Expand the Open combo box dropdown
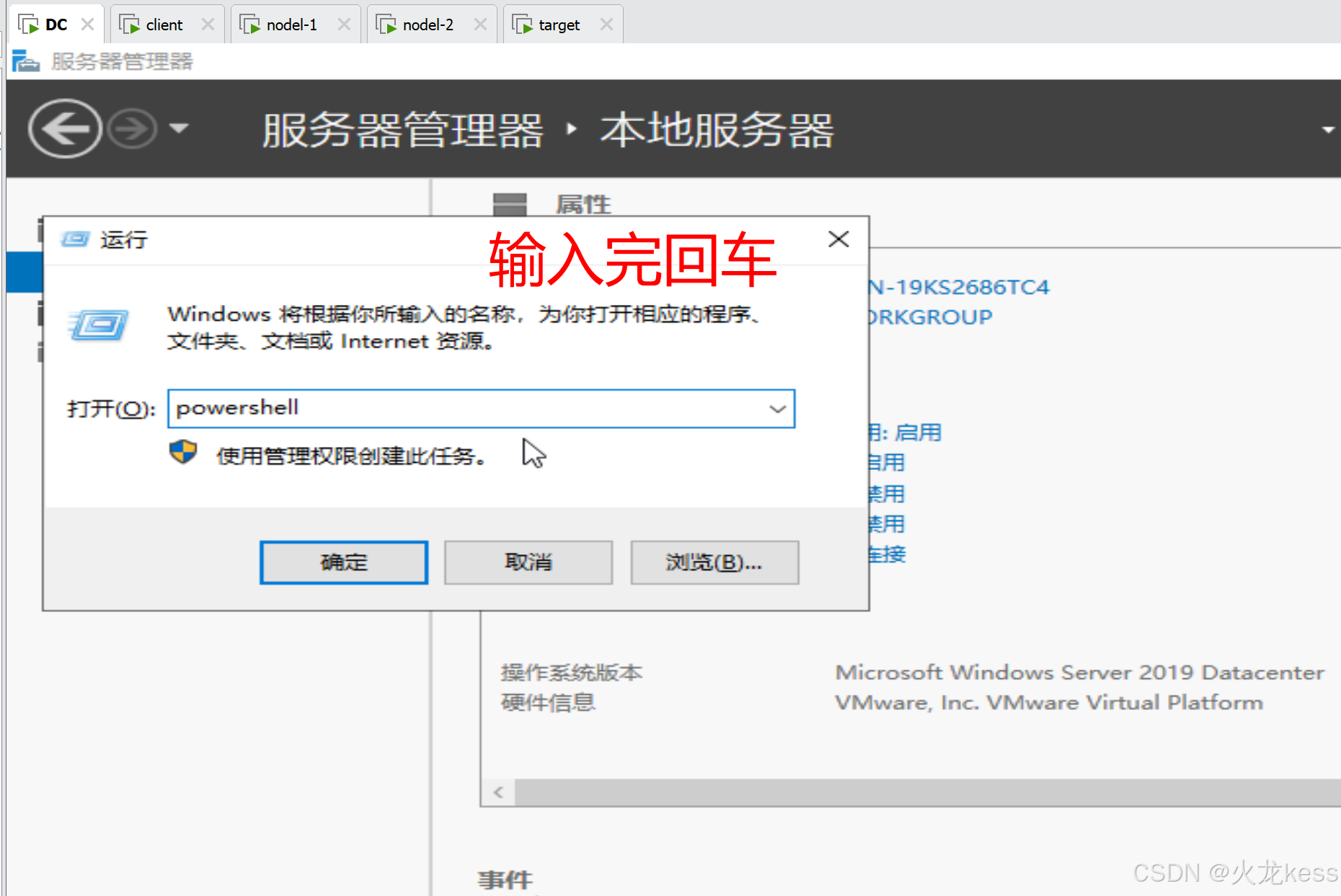Image resolution: width=1341 pixels, height=896 pixels. pos(778,409)
